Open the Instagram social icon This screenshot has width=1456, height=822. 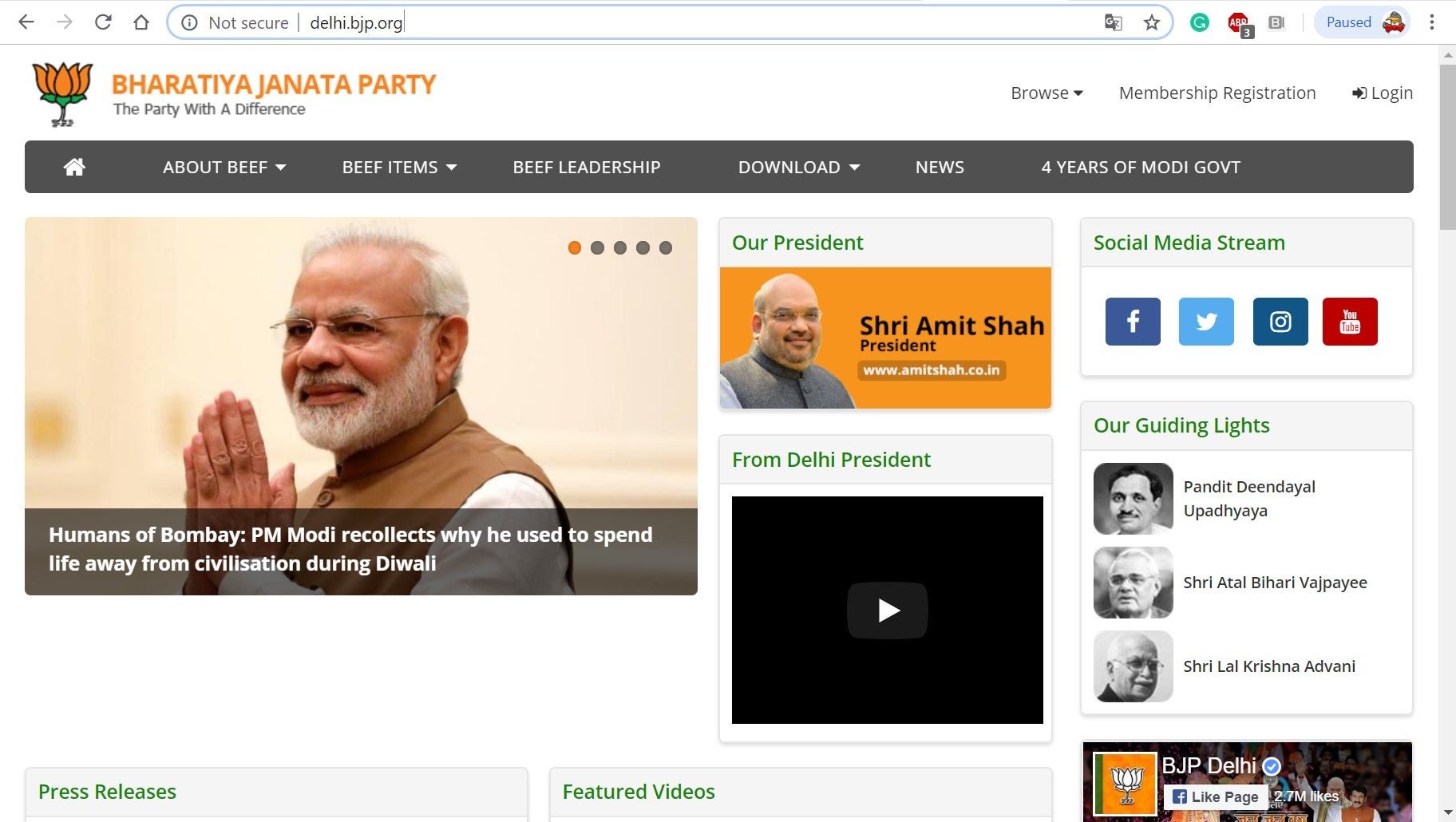click(x=1280, y=322)
